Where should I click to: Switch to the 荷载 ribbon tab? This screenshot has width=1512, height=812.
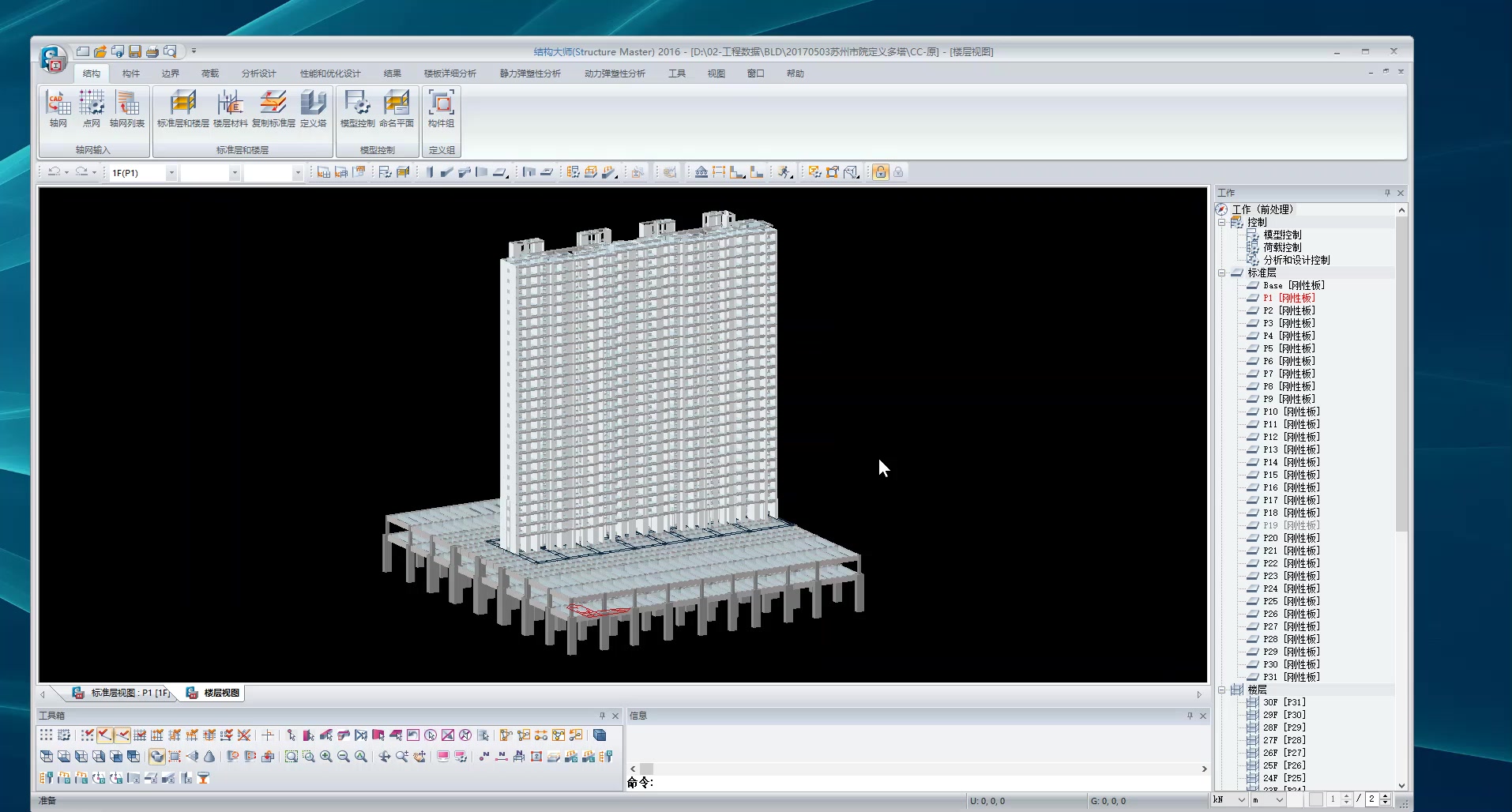[x=210, y=73]
